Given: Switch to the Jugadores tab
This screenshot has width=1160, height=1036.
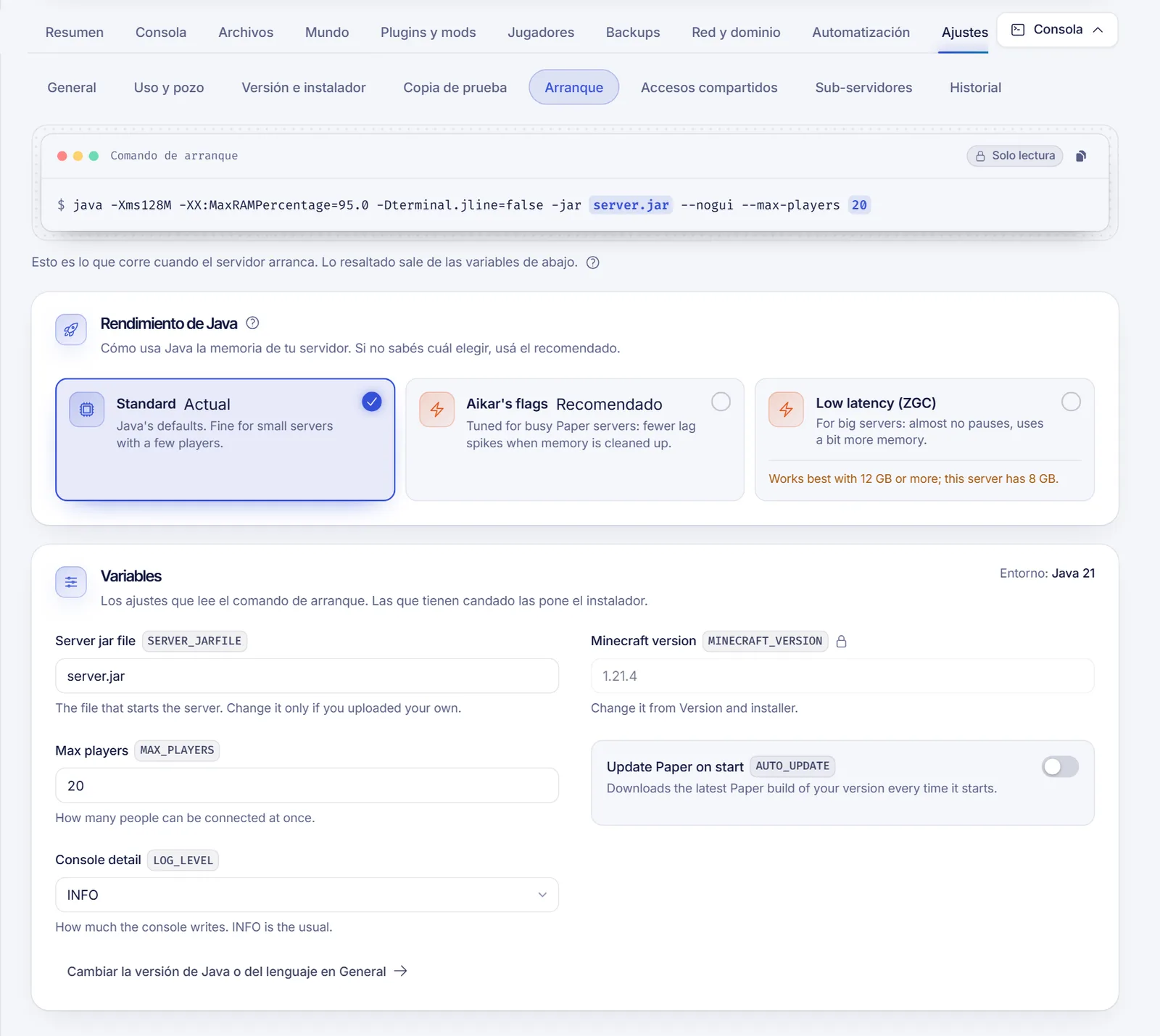Looking at the screenshot, I should [x=541, y=33].
